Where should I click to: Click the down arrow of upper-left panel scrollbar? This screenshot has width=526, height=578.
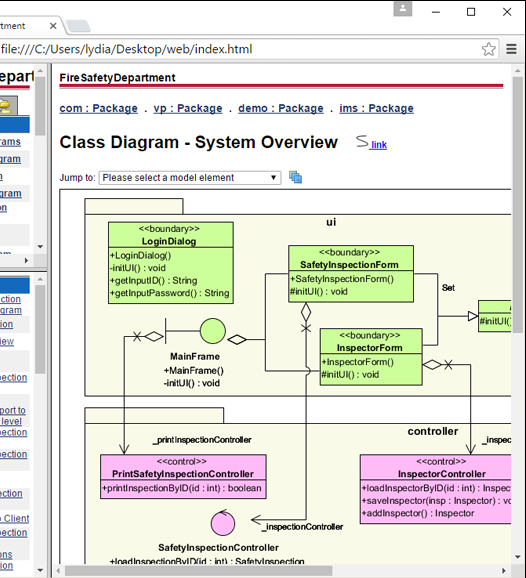click(x=41, y=247)
